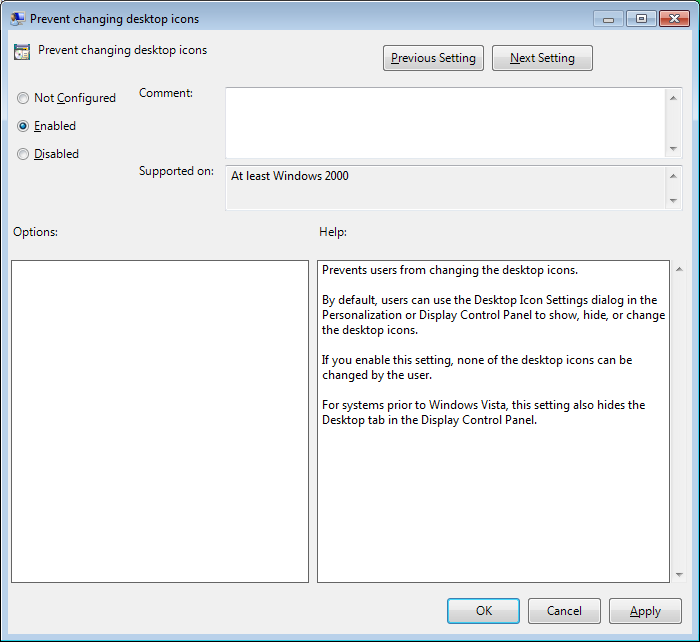Click the Help pane scroll down arrow

click(x=679, y=575)
